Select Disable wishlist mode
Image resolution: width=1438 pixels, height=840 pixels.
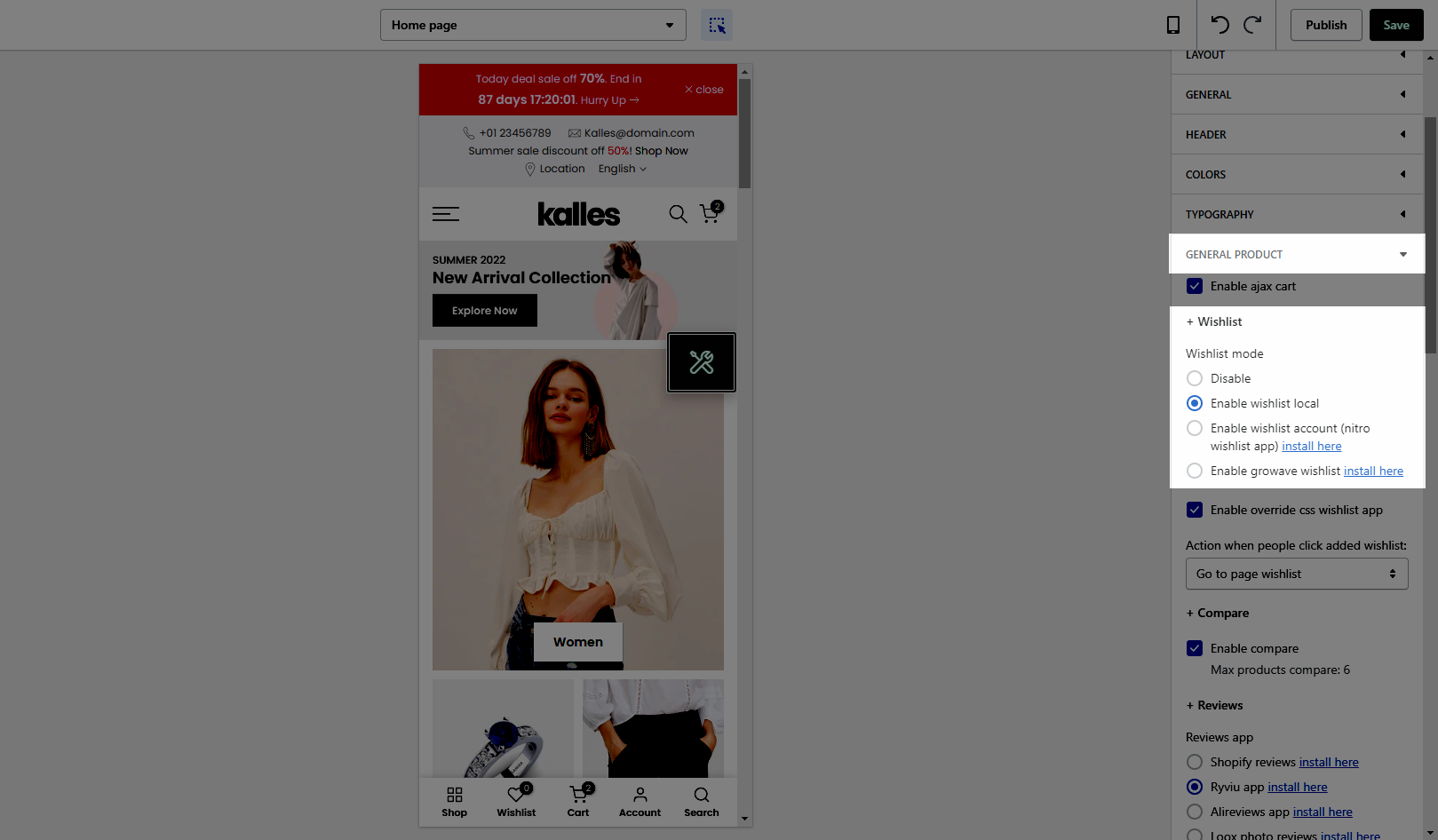click(1195, 378)
